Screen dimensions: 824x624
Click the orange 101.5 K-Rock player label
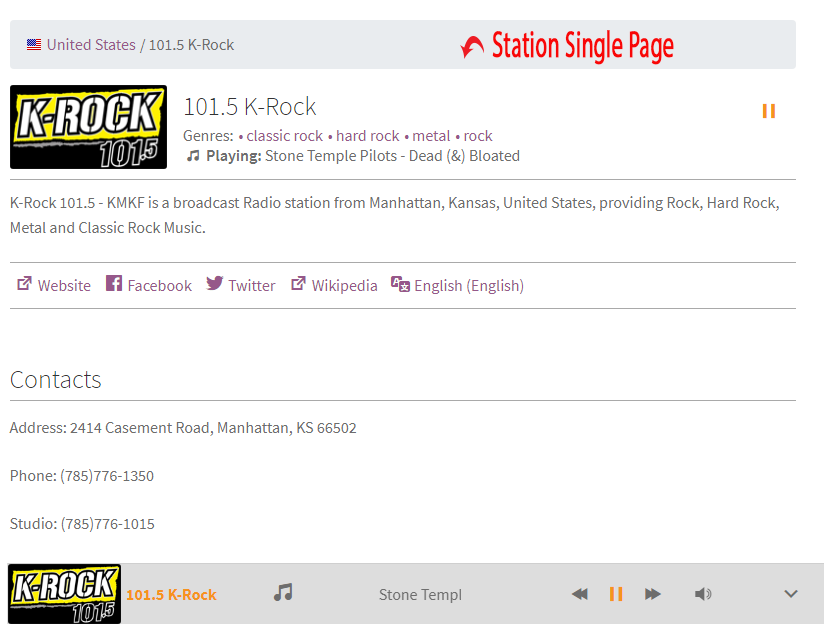coord(171,595)
